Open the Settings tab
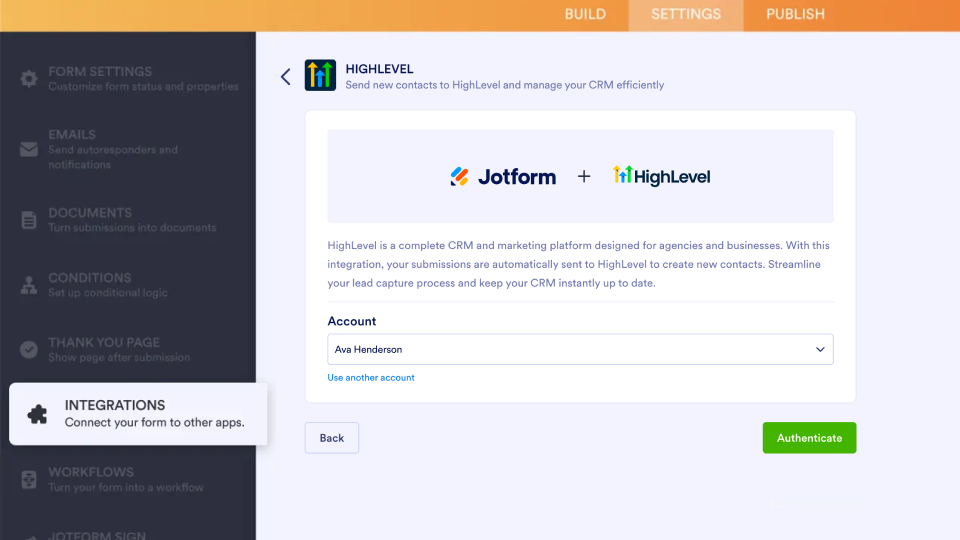 pos(686,14)
